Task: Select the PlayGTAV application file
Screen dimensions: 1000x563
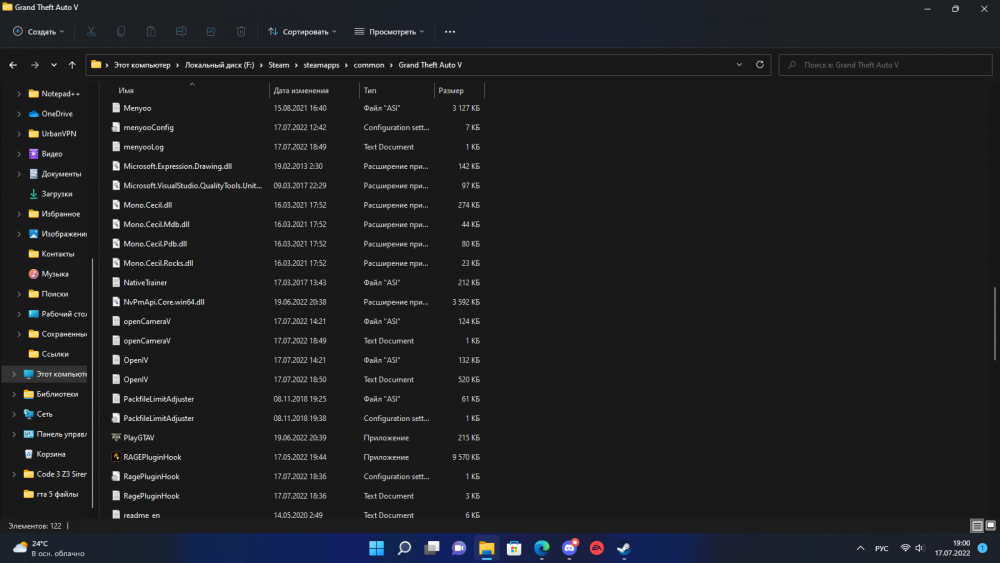Action: coord(139,437)
